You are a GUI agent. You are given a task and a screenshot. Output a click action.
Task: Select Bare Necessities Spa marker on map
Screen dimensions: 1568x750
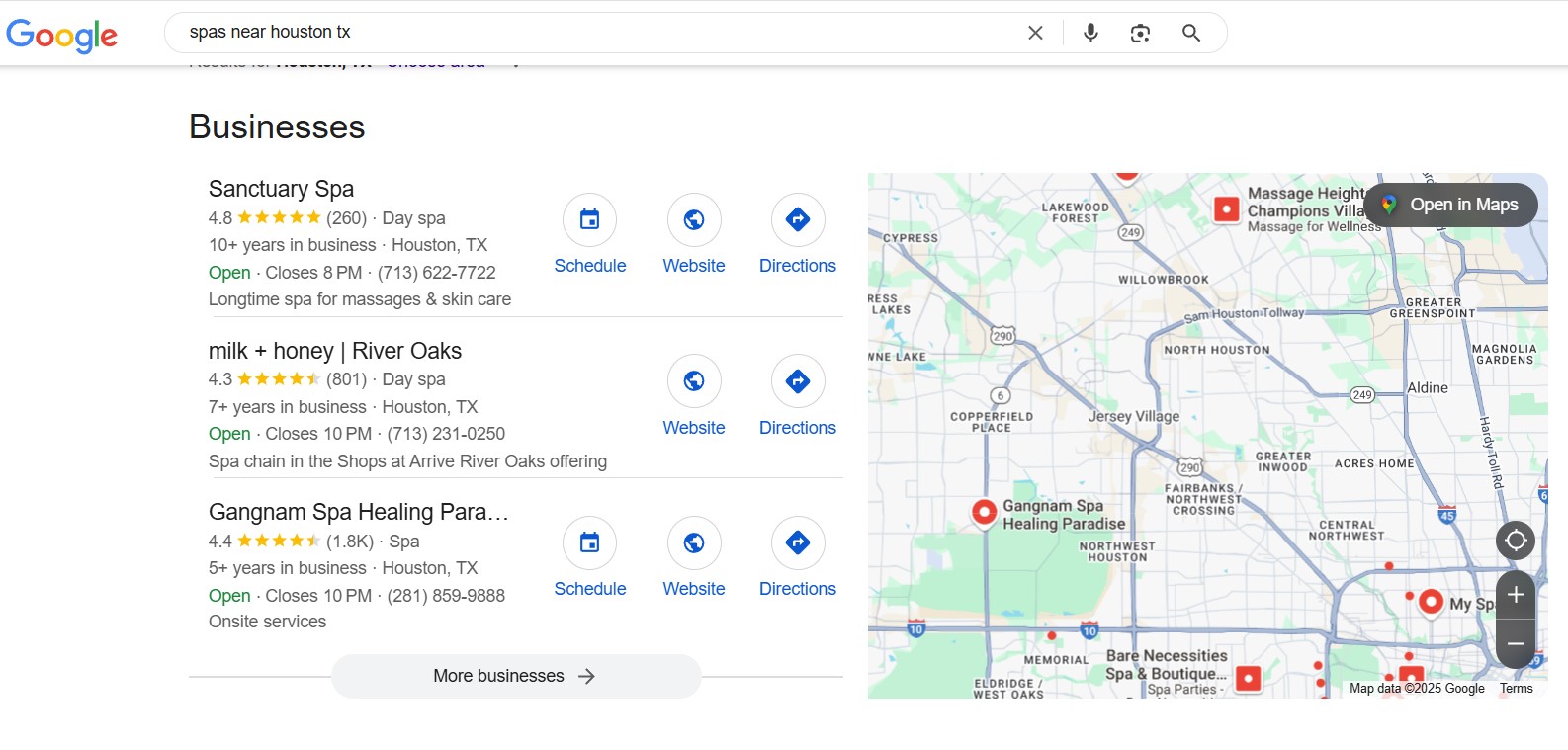point(1249,678)
